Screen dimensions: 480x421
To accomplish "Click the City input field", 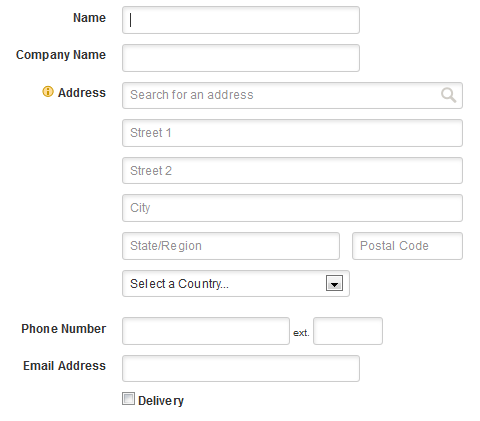I will 292,208.
